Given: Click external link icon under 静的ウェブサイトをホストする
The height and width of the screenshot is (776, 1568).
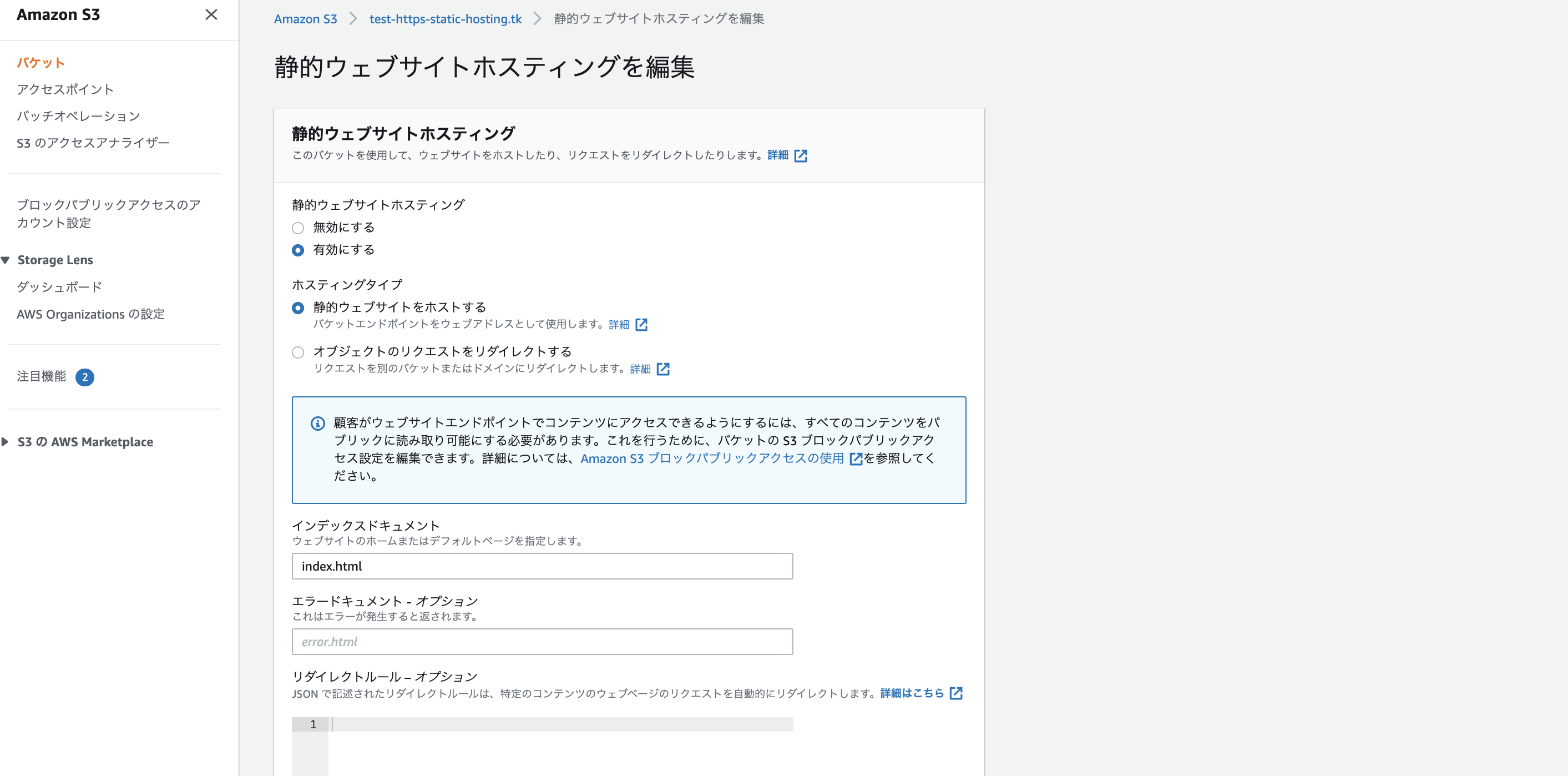Looking at the screenshot, I should pyautogui.click(x=641, y=325).
